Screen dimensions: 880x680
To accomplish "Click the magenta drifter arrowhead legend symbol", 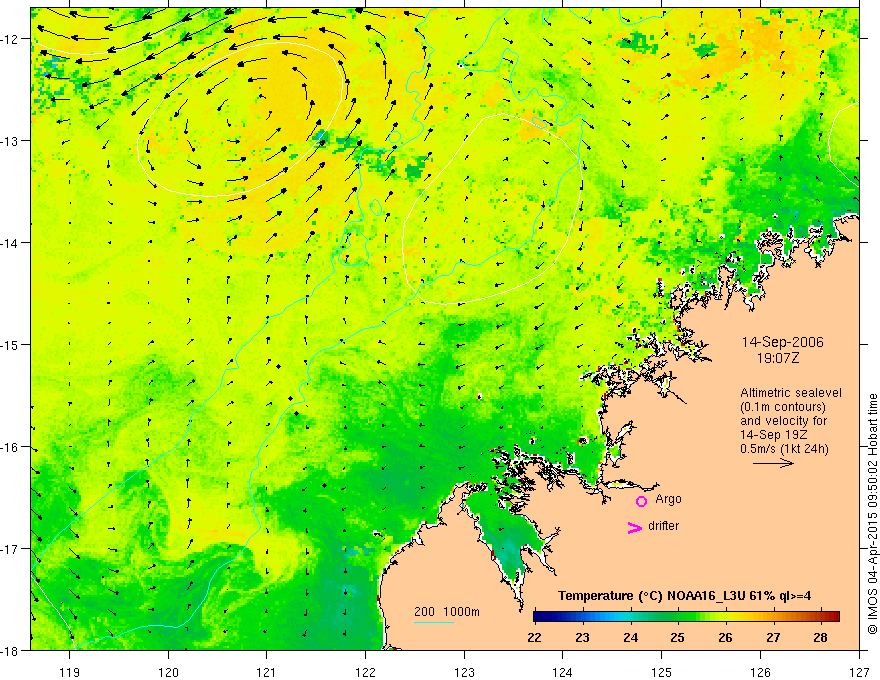I will point(635,527).
